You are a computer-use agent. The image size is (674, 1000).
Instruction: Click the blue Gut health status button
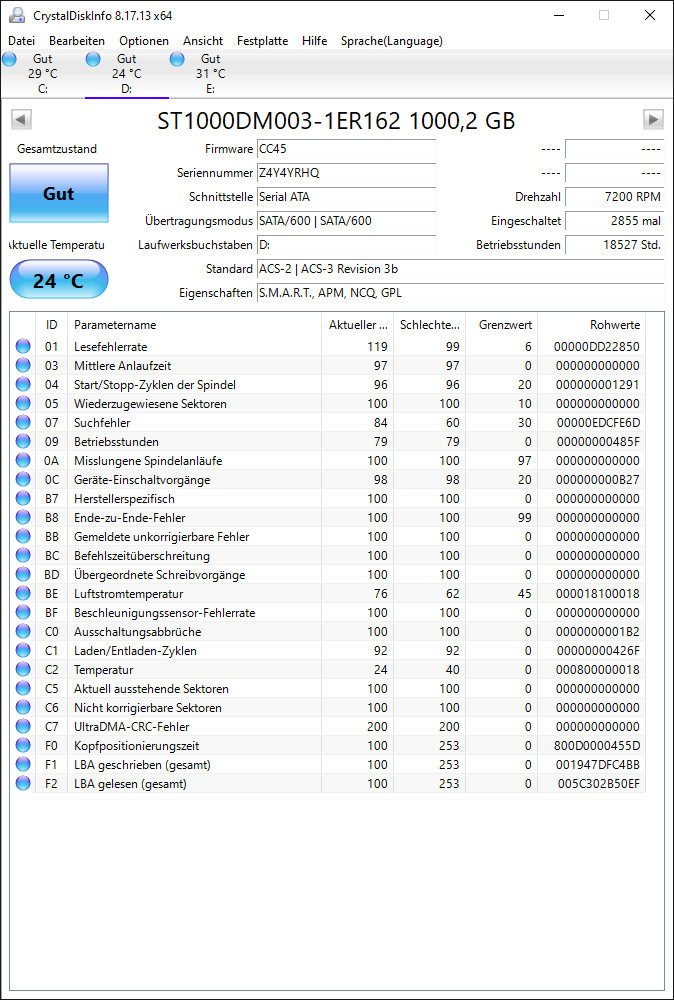[x=59, y=193]
